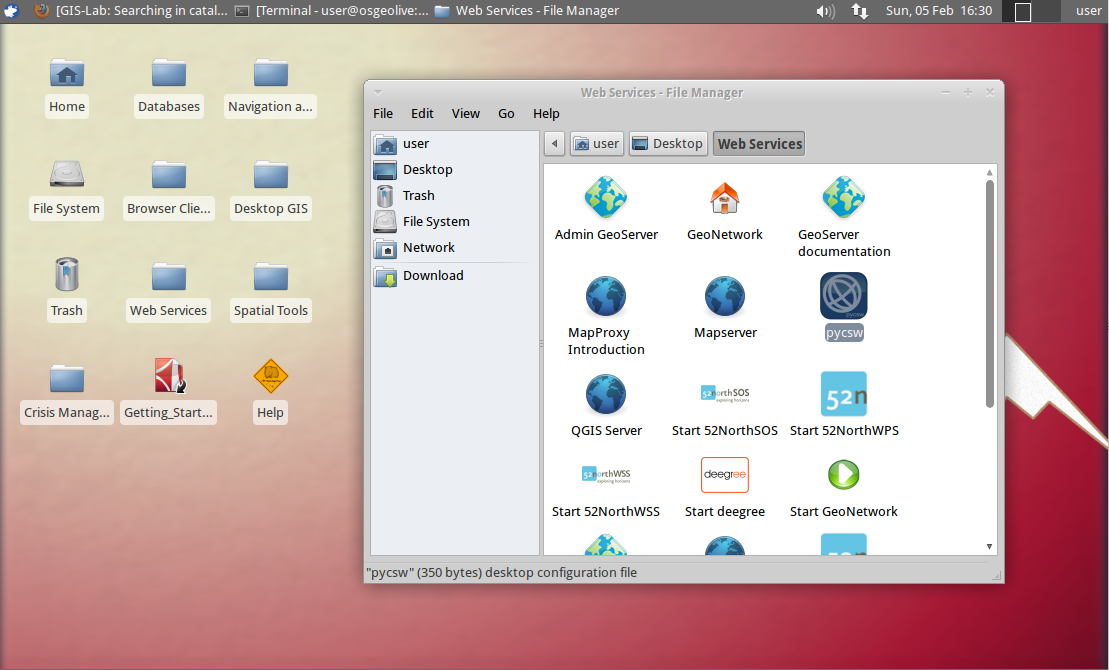
Task: Click the file list vertical scrollbar
Action: pos(989,294)
